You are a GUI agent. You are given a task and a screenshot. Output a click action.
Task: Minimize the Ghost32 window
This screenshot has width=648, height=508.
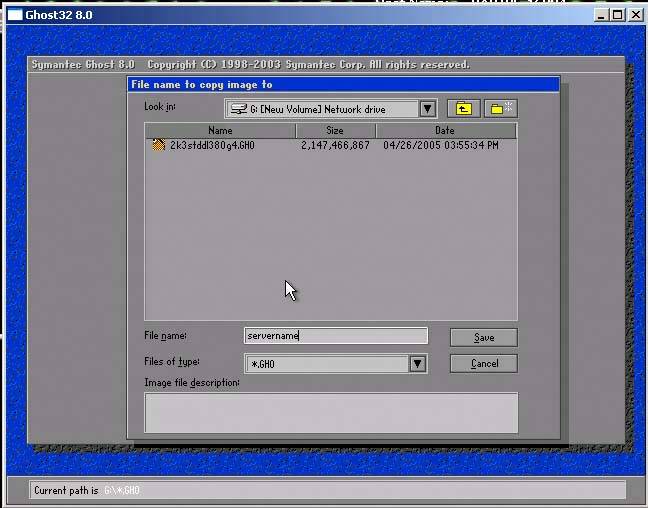pyautogui.click(x=600, y=15)
